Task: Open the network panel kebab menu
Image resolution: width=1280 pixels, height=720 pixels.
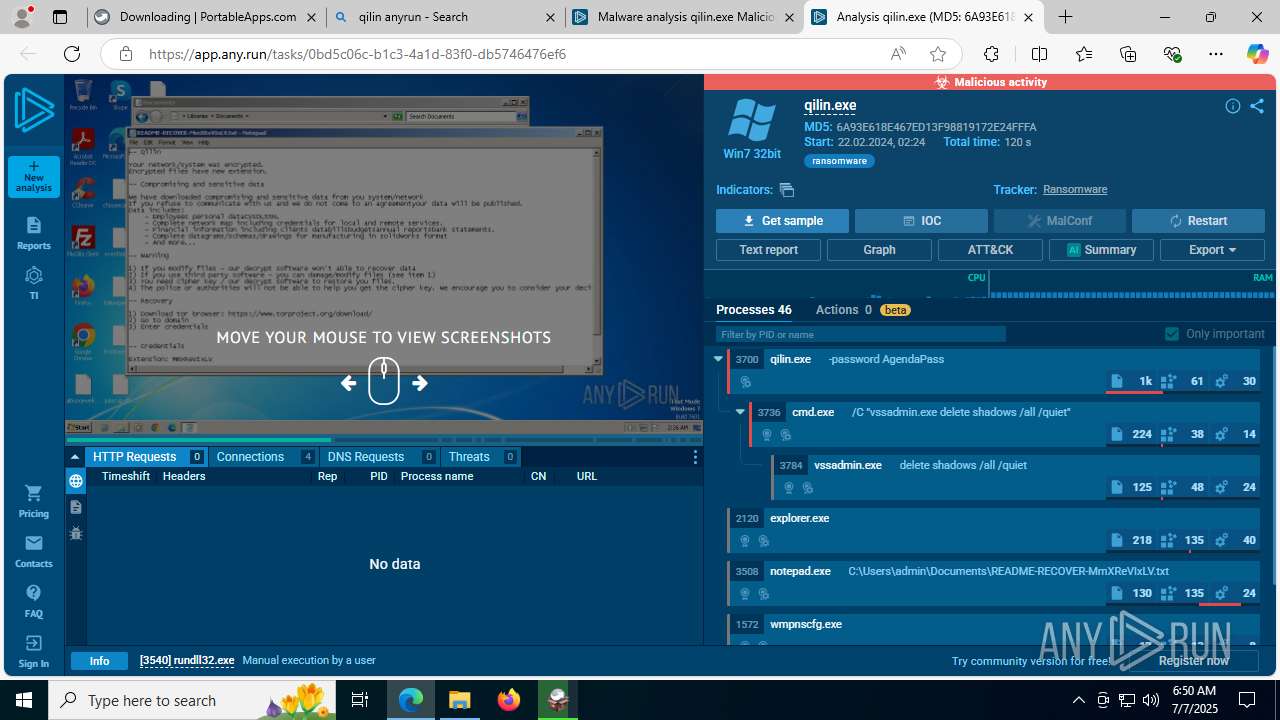Action: [x=695, y=457]
